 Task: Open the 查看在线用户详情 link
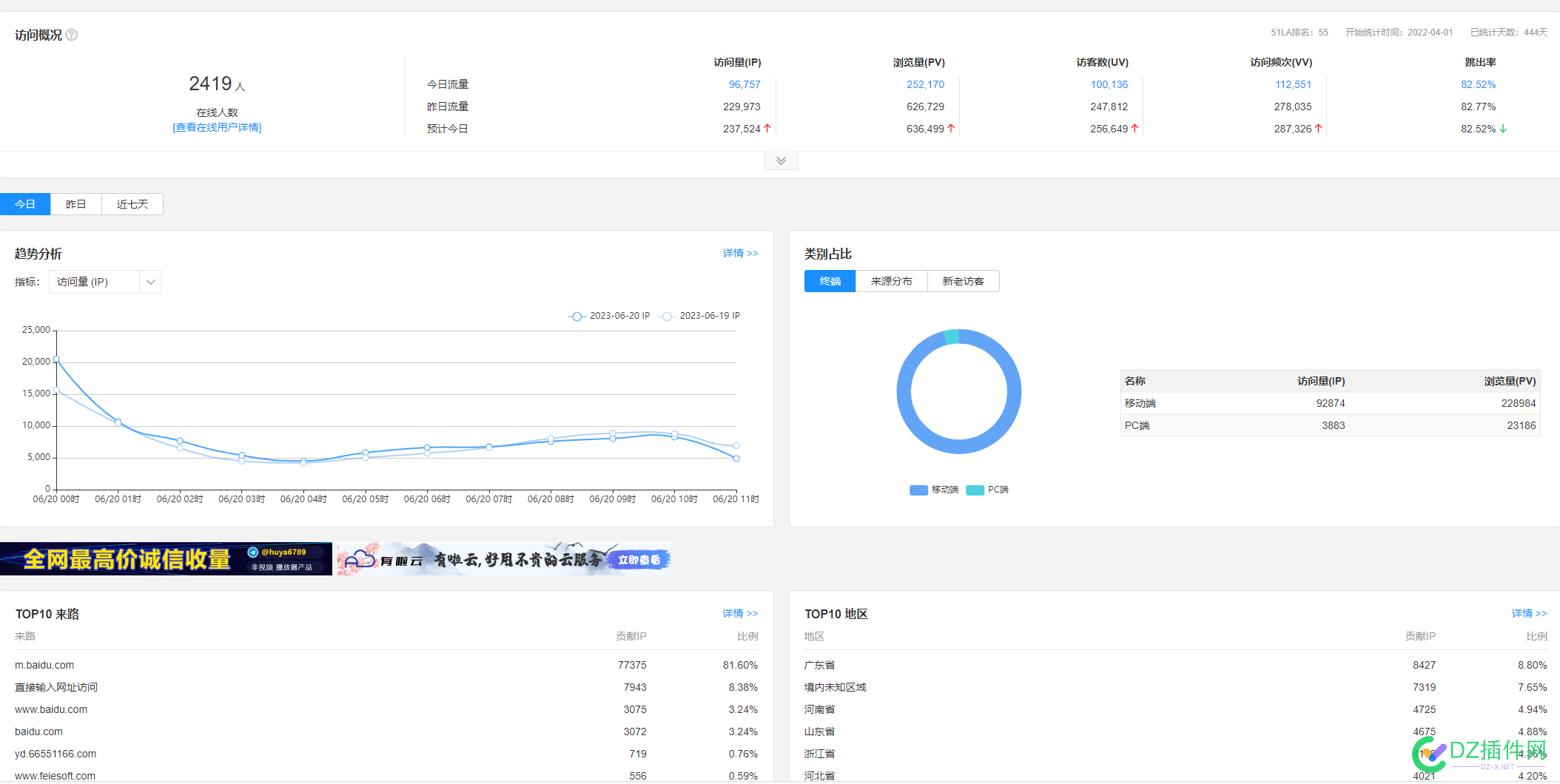(217, 127)
